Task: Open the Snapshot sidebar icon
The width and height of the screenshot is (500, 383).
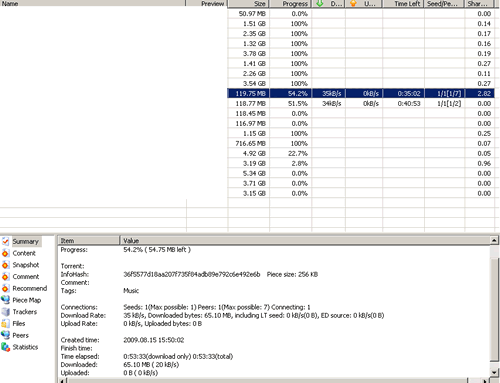Action: click(5, 265)
